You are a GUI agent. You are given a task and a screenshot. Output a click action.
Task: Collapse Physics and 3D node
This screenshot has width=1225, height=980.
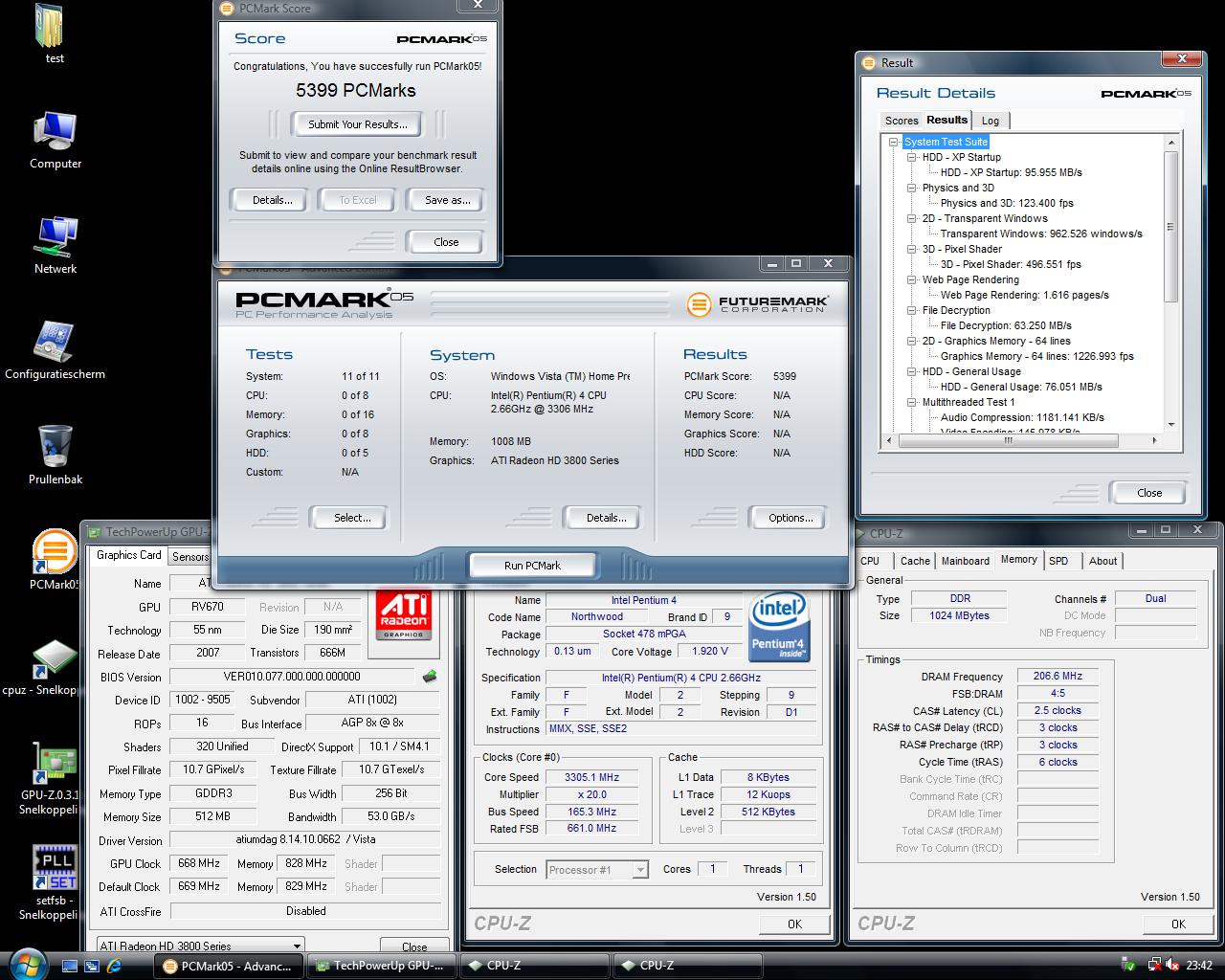point(912,188)
